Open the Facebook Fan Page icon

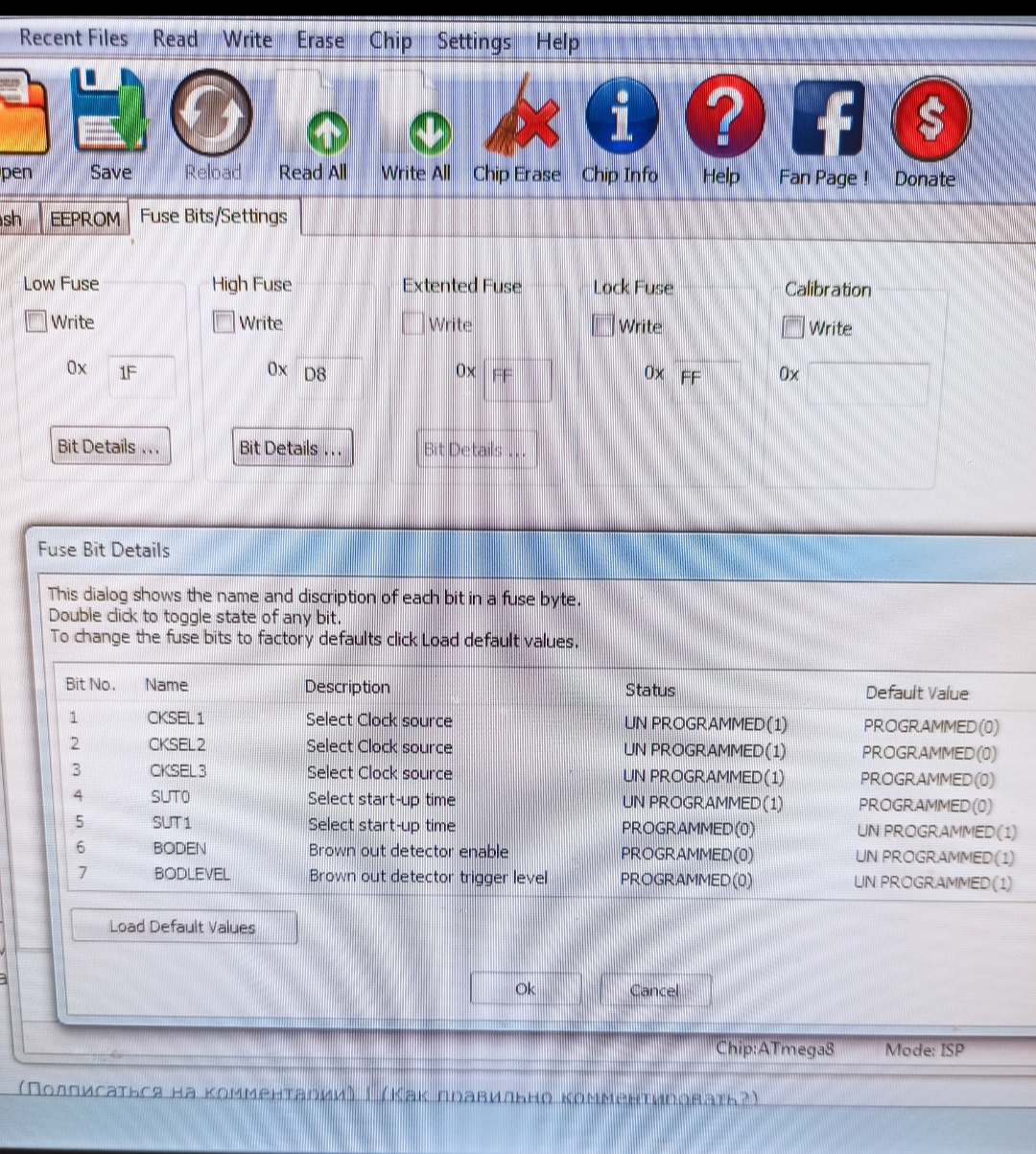[x=825, y=121]
